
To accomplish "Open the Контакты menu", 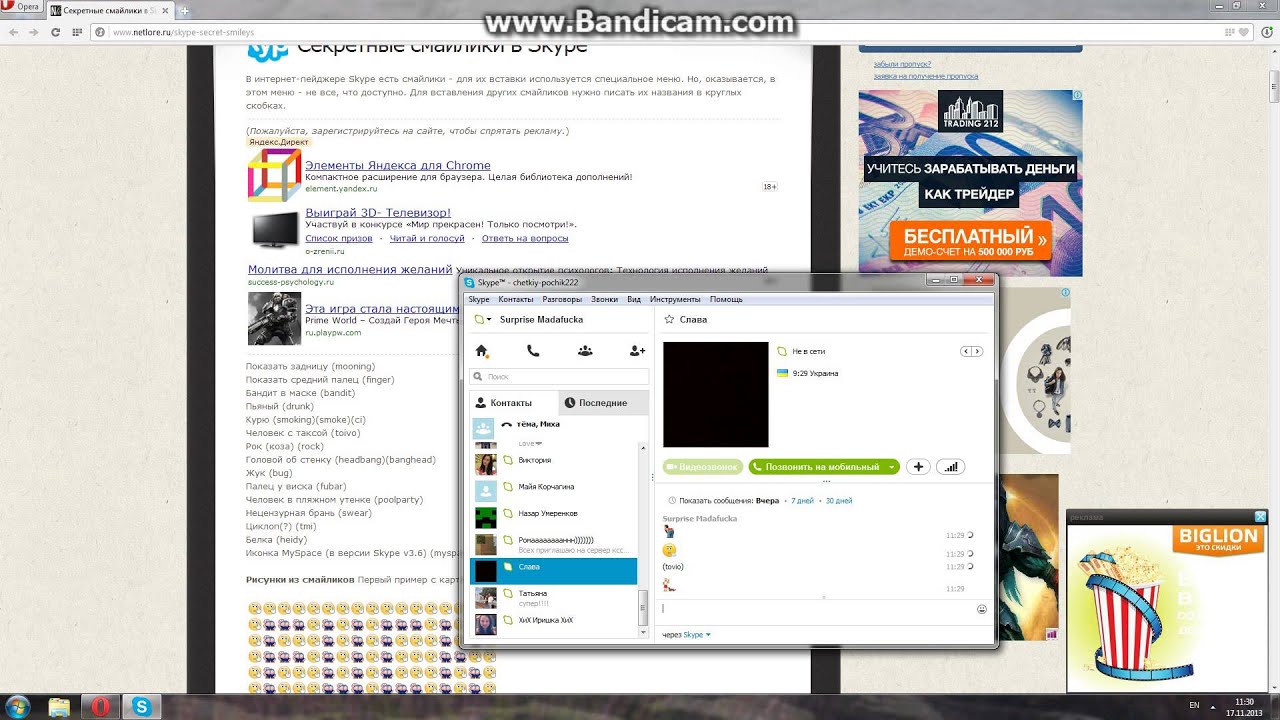I will point(516,299).
